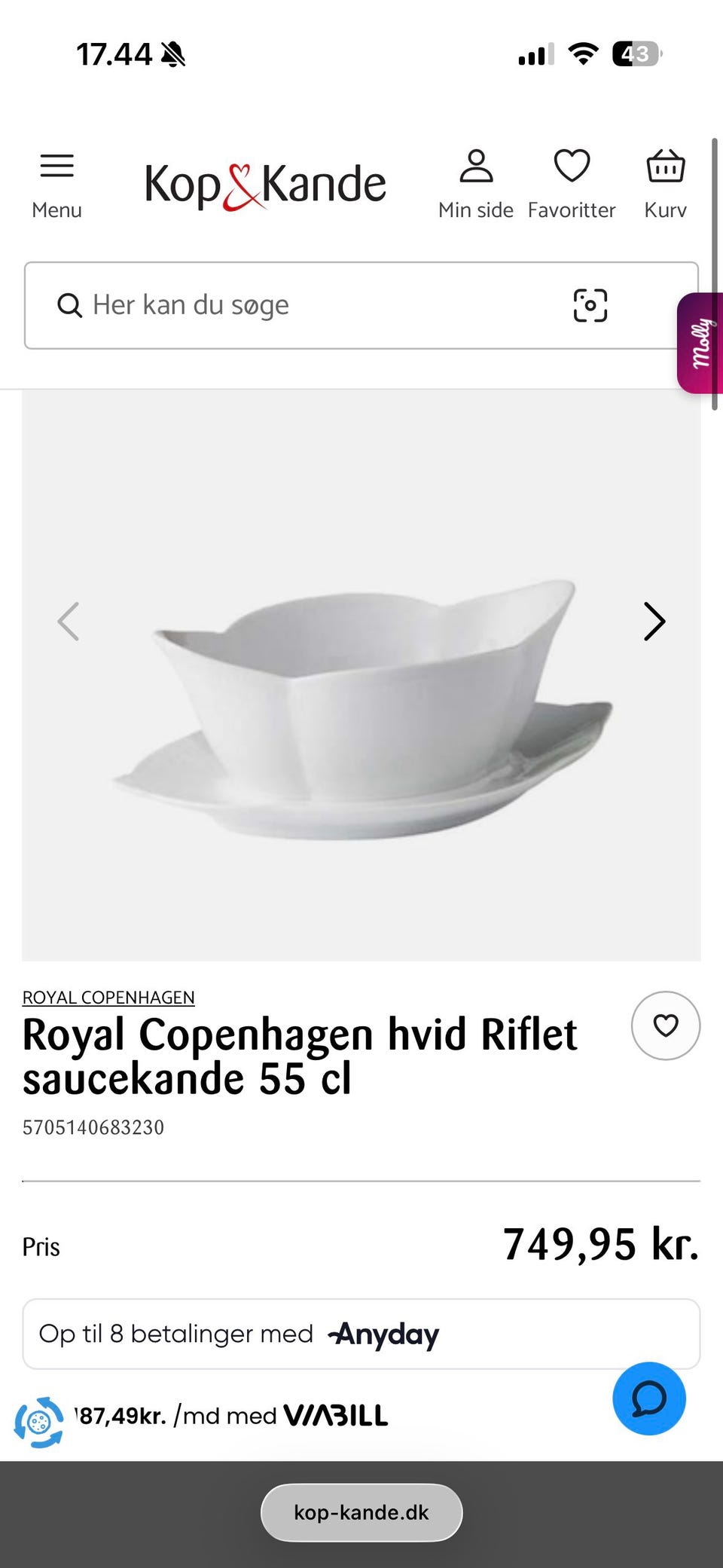Go to Kop & Kande logo home

[x=265, y=185]
